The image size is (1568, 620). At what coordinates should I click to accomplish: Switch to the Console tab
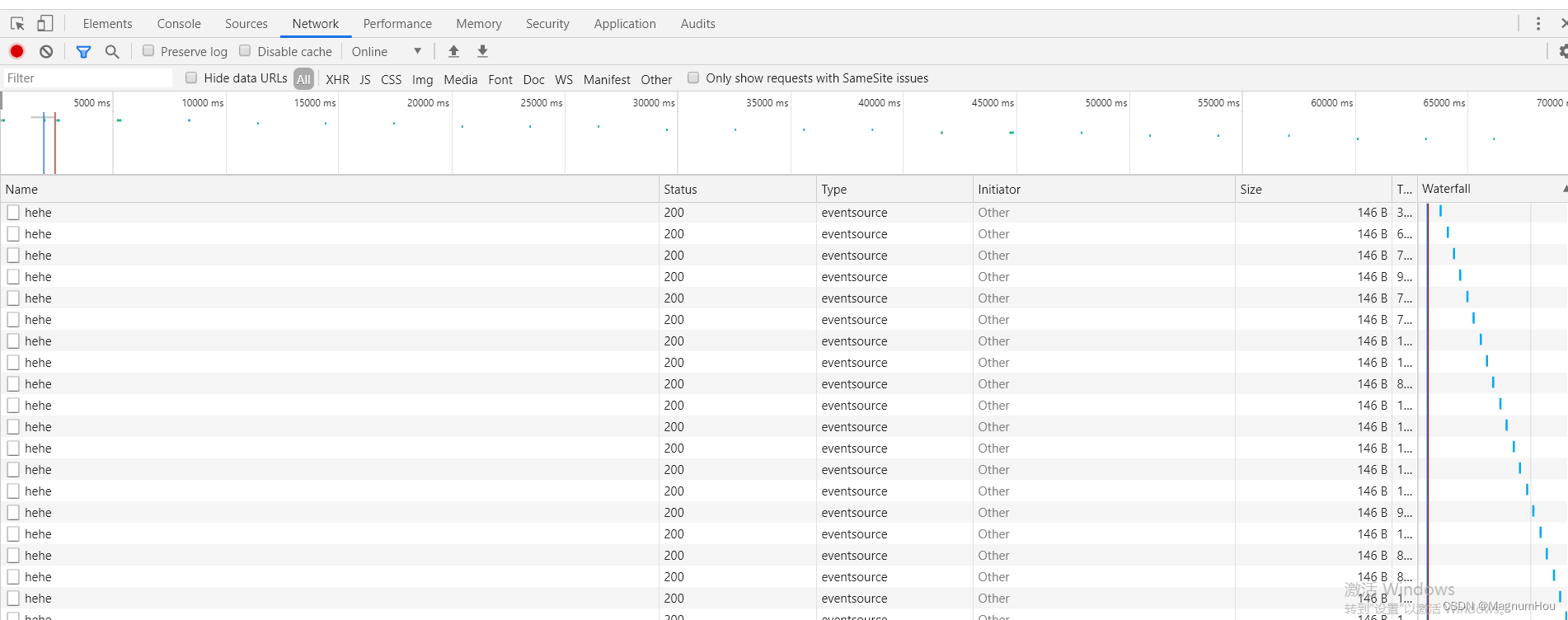click(x=179, y=24)
